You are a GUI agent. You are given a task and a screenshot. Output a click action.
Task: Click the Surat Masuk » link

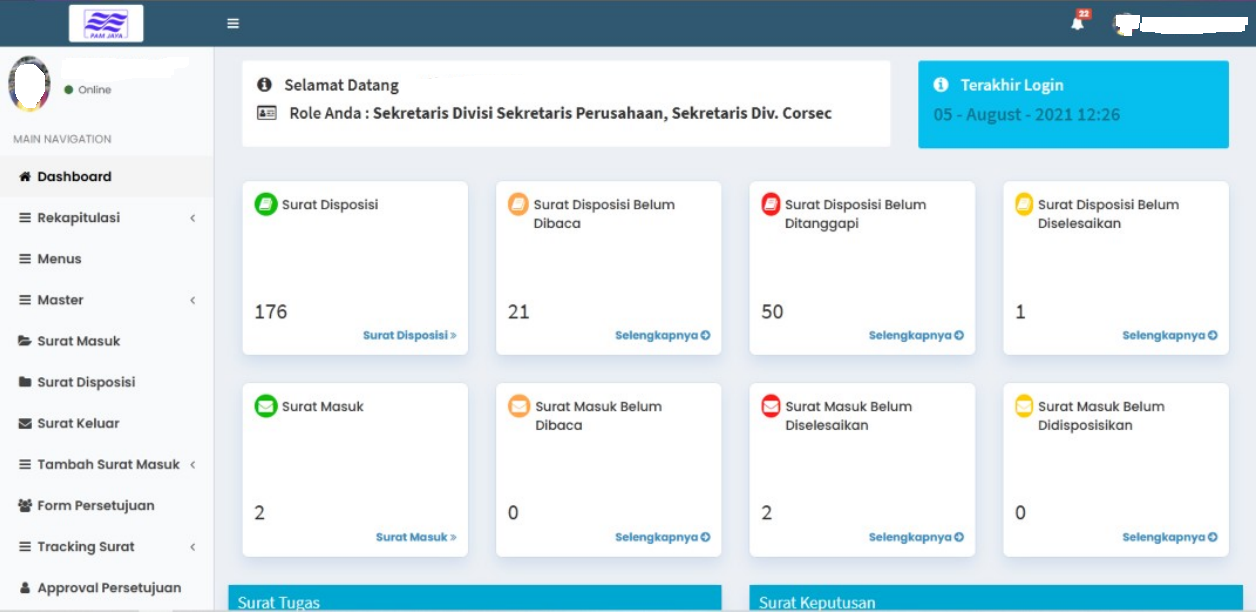tap(415, 538)
